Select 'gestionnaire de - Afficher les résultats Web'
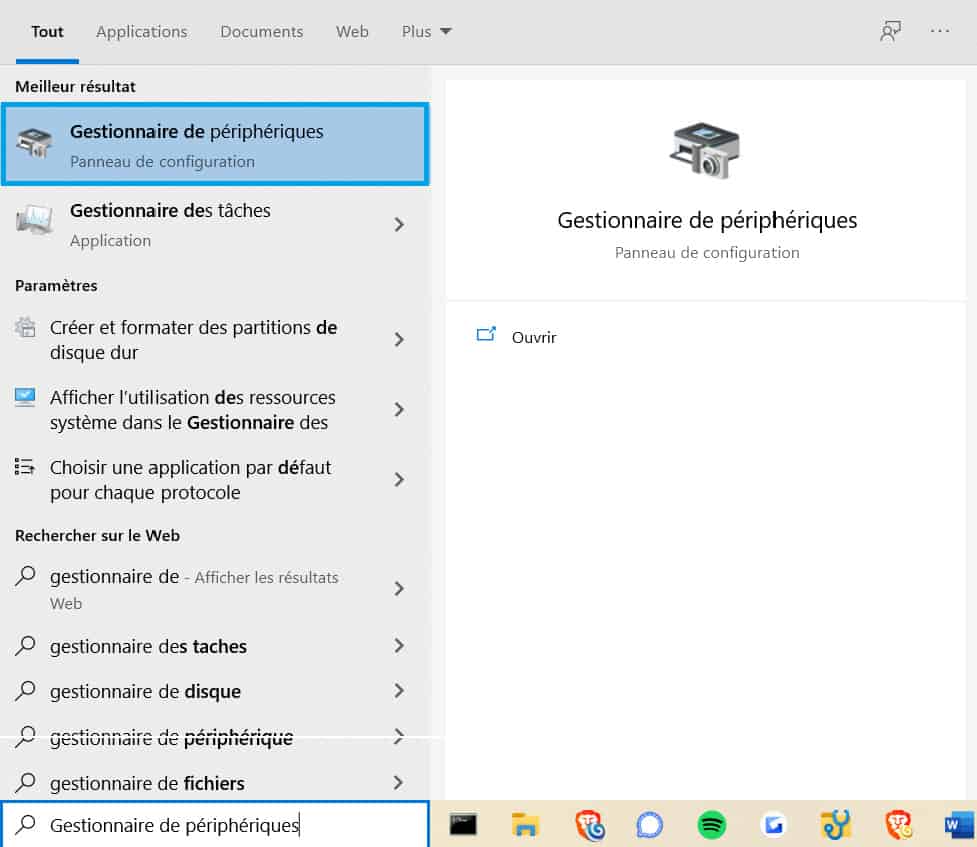Image resolution: width=977 pixels, height=847 pixels. tap(216, 588)
